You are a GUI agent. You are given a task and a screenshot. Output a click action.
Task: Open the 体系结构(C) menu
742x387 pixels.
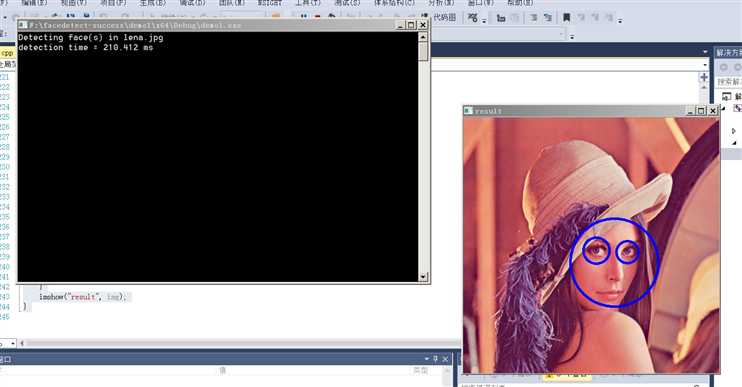[394, 3]
